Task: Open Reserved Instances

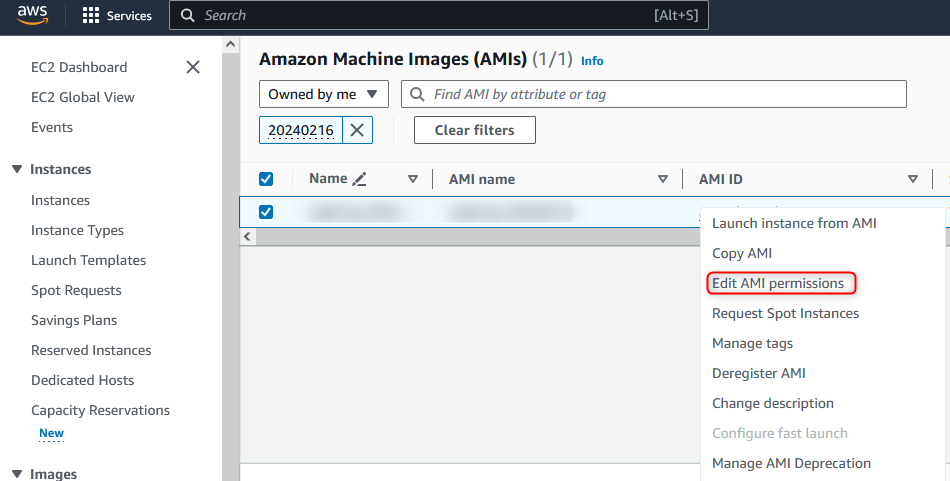Action: click(x=91, y=350)
